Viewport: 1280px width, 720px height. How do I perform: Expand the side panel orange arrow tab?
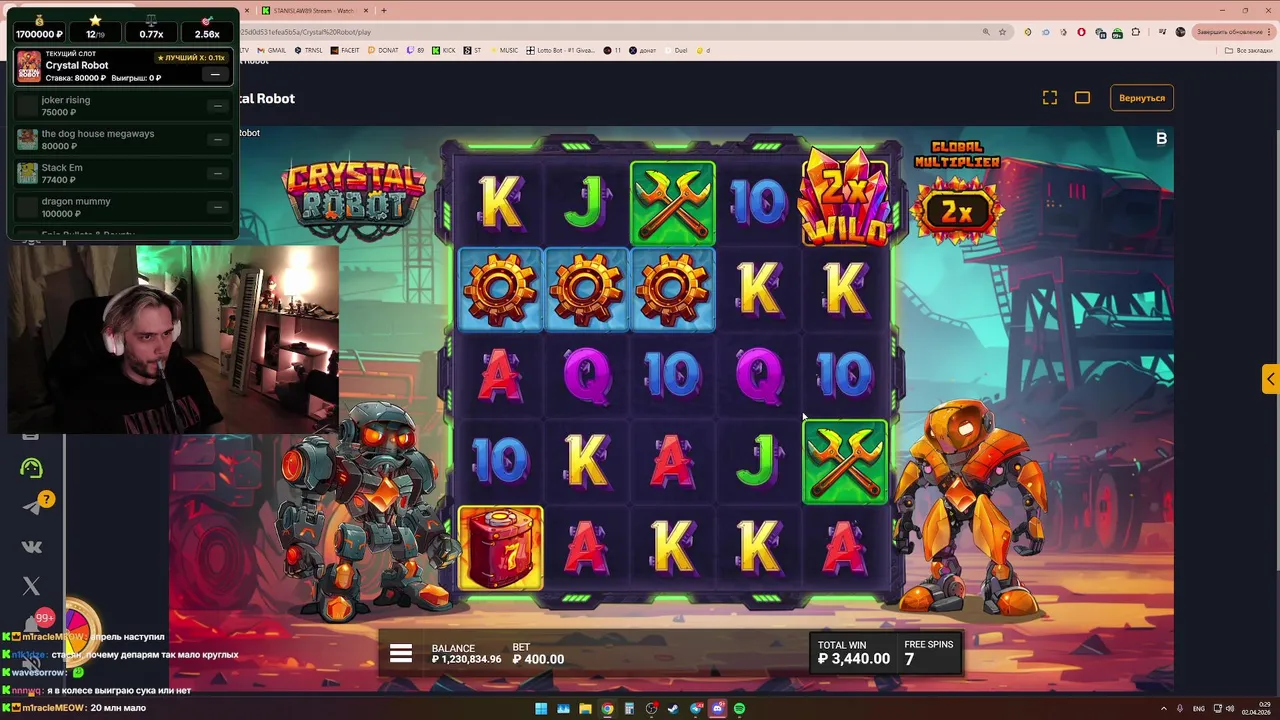(x=1270, y=379)
